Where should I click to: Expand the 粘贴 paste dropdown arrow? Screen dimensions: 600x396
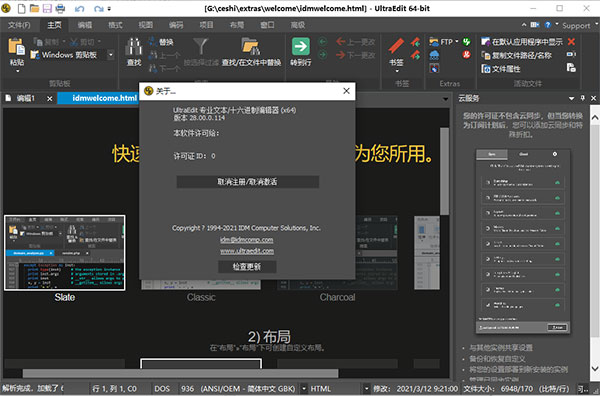pos(17,71)
